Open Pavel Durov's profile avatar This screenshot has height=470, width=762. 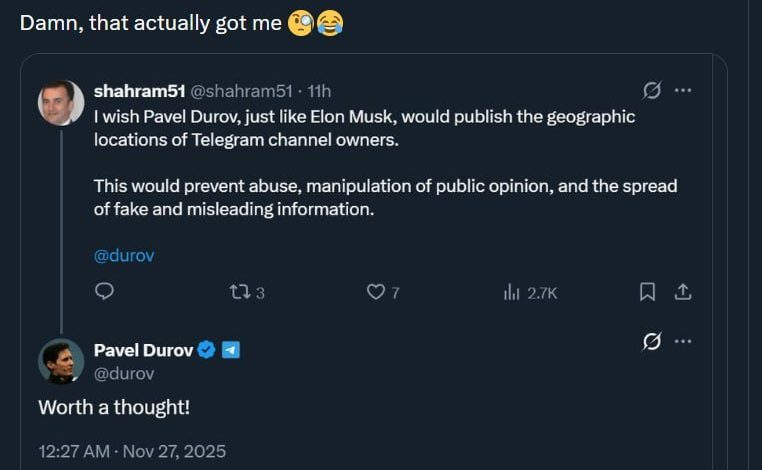point(61,361)
